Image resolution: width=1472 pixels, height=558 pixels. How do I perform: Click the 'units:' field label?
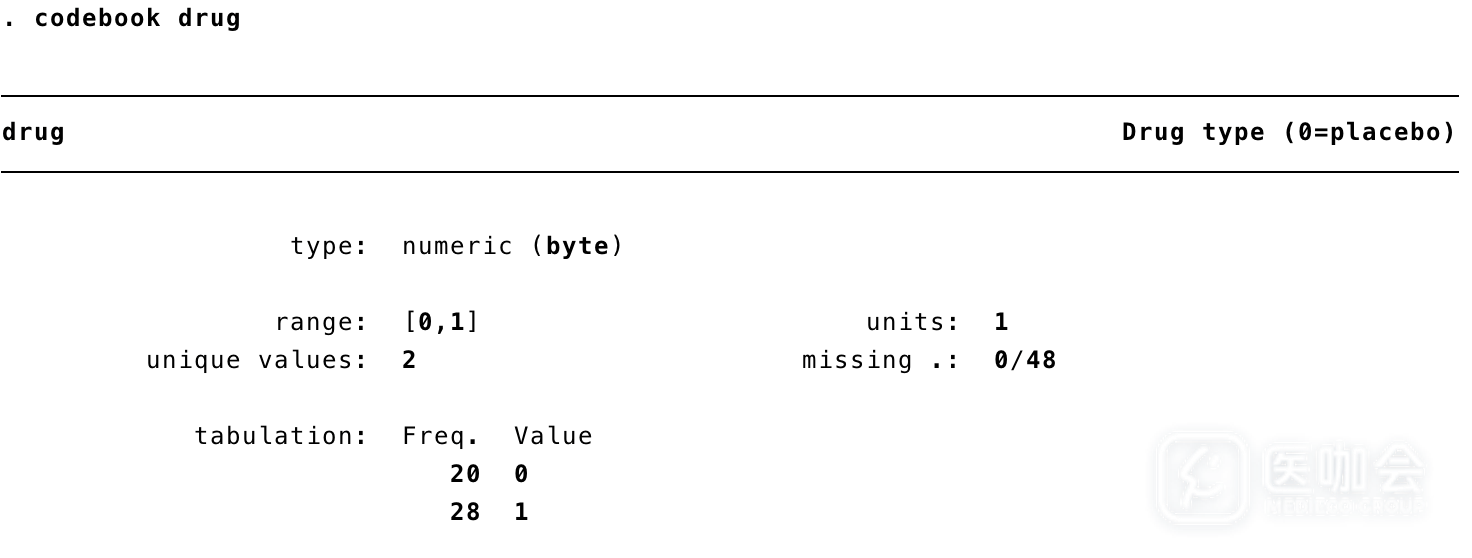pos(912,322)
